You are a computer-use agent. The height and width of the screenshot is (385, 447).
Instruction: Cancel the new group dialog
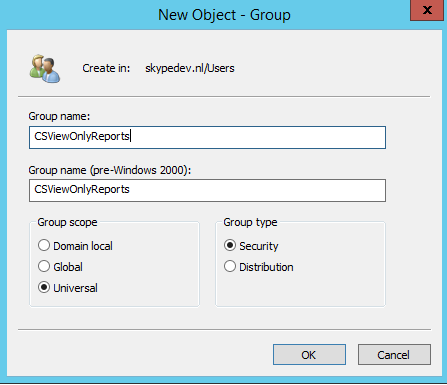(x=394, y=355)
